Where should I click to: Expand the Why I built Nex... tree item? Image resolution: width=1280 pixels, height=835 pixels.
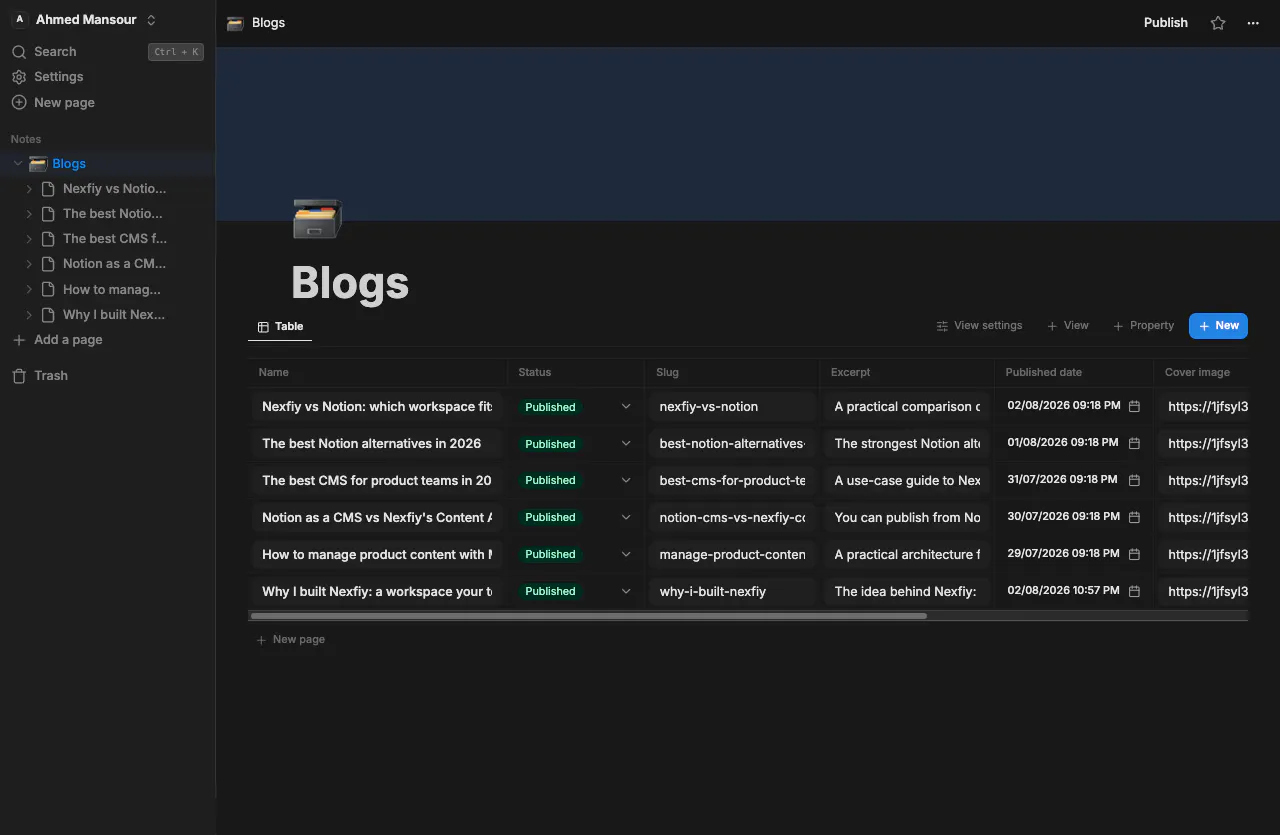click(29, 315)
